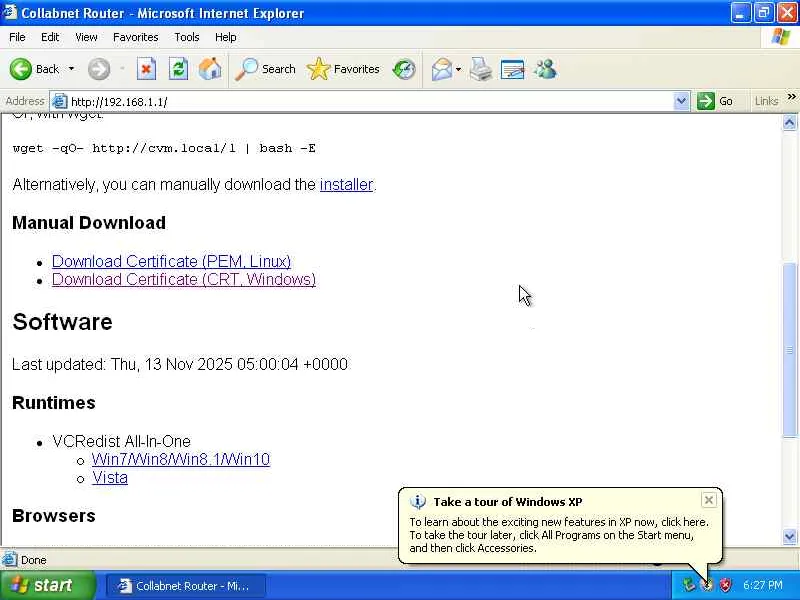
Task: Open the Tools menu
Action: [x=186, y=37]
